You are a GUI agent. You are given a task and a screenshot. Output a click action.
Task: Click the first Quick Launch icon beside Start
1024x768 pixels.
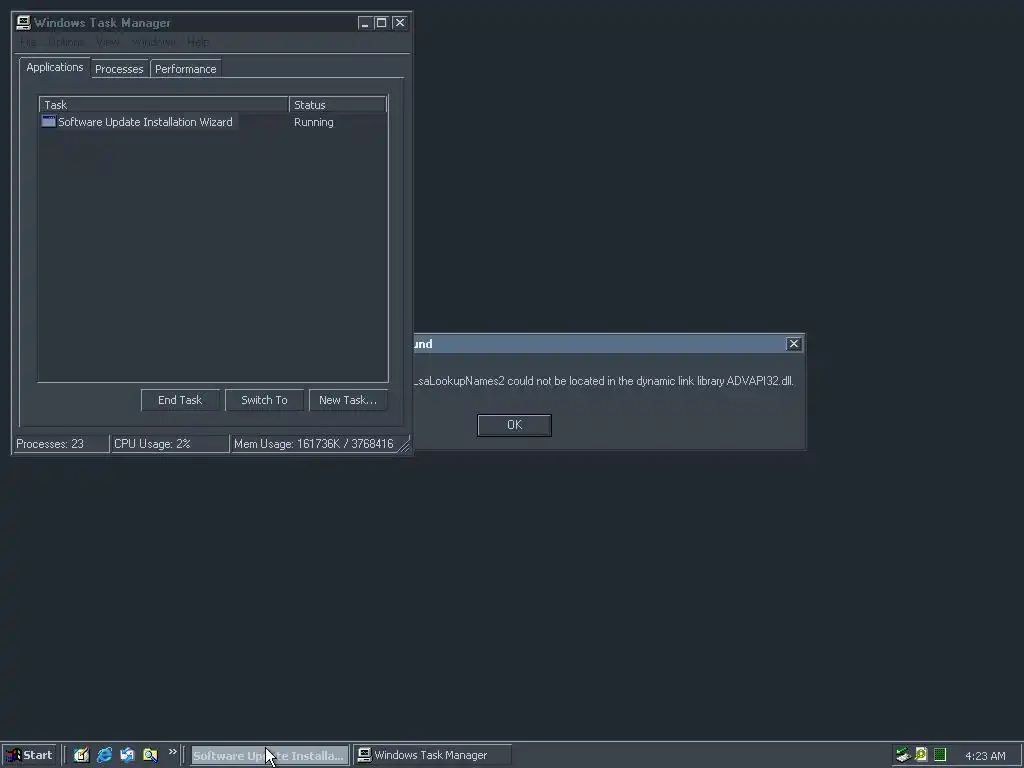click(81, 755)
